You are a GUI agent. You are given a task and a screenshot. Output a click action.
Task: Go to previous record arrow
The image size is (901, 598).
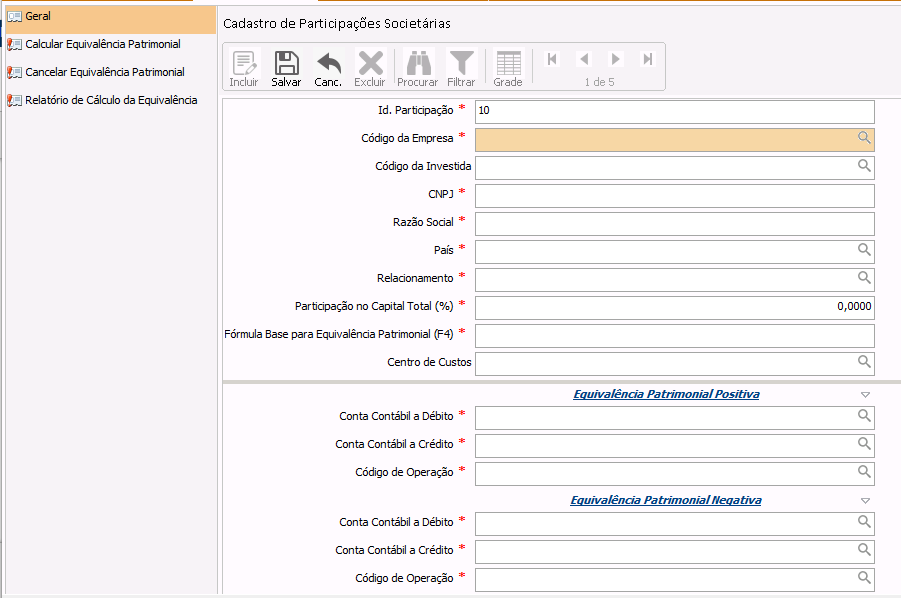point(584,59)
